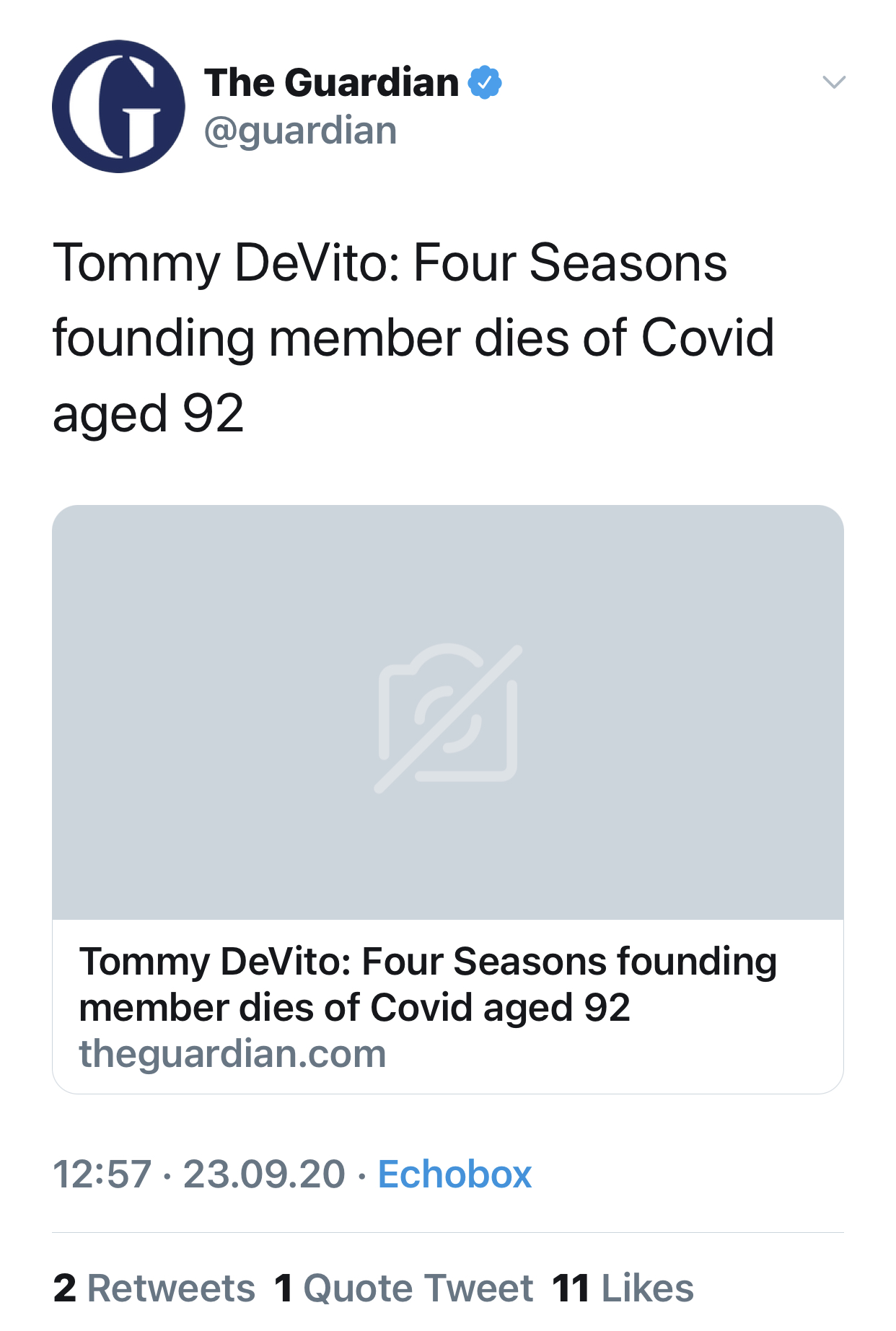896x1331 pixels.
Task: Expand the tweet options chevron menu
Action: (x=834, y=82)
